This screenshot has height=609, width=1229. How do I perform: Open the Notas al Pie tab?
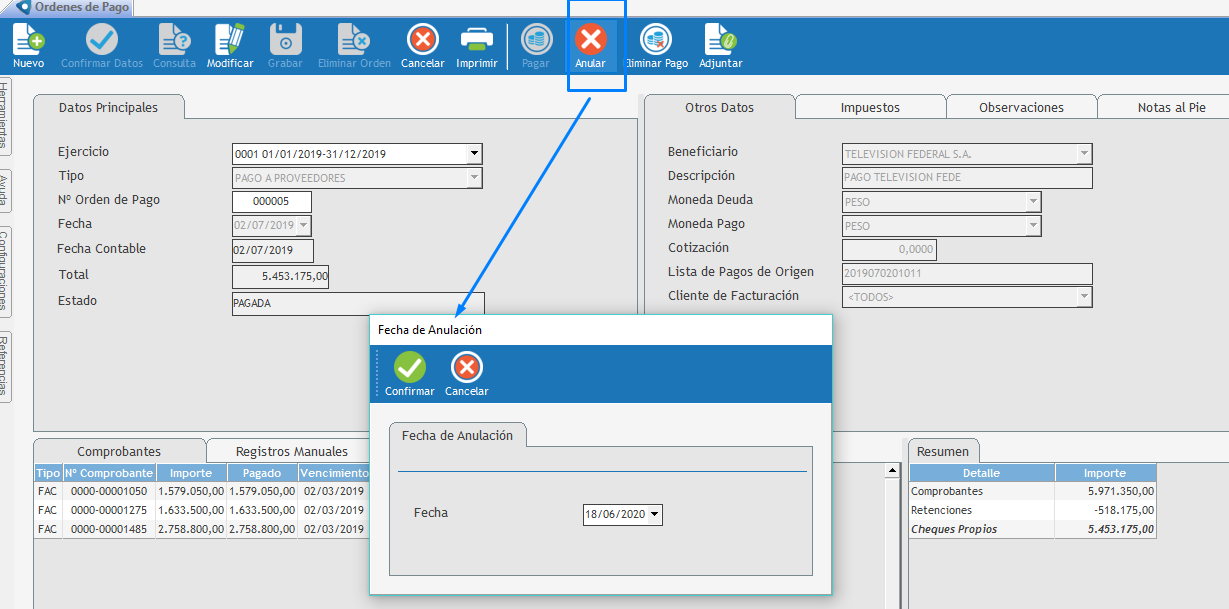coord(1170,107)
